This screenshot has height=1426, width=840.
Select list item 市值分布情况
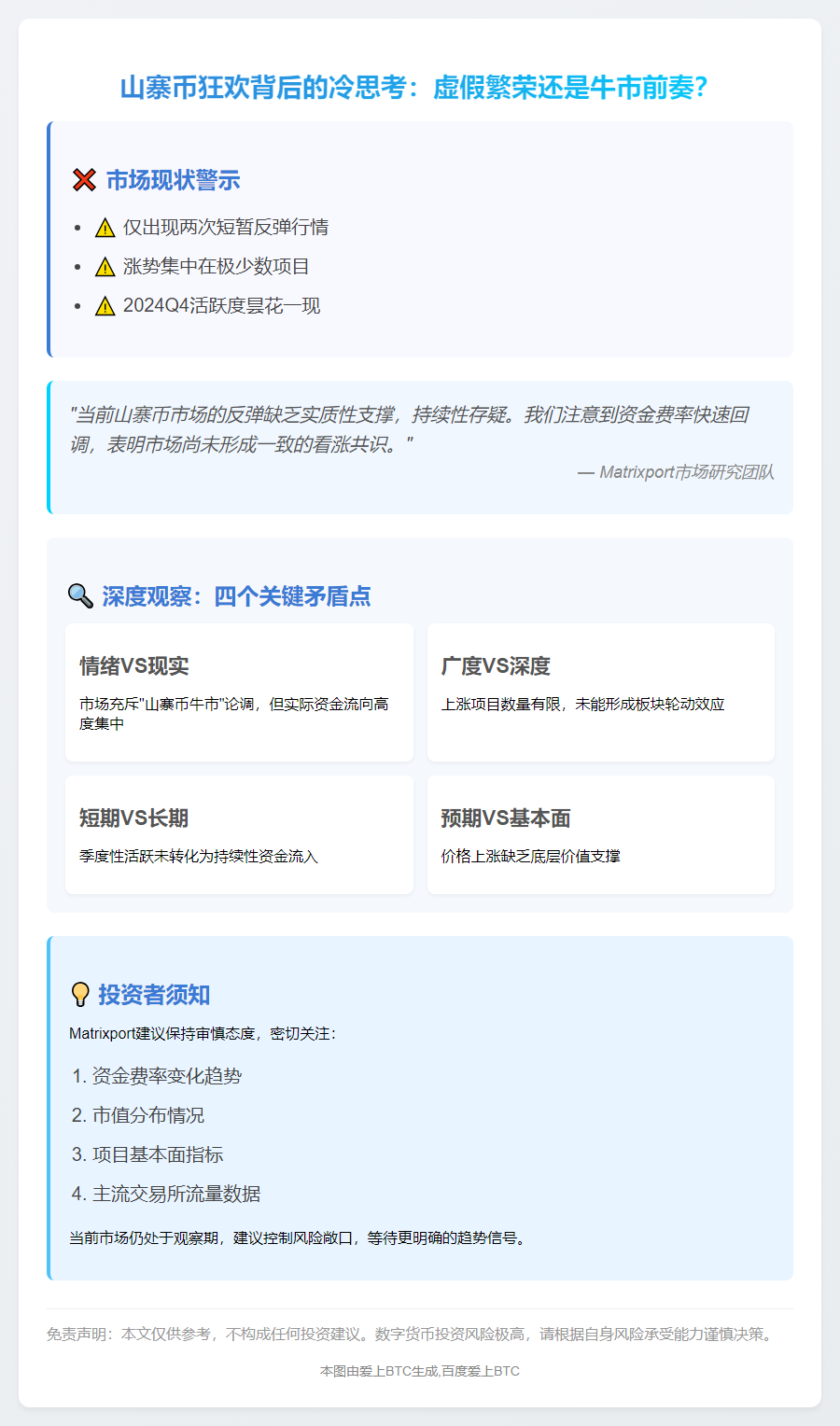pyautogui.click(x=148, y=1115)
